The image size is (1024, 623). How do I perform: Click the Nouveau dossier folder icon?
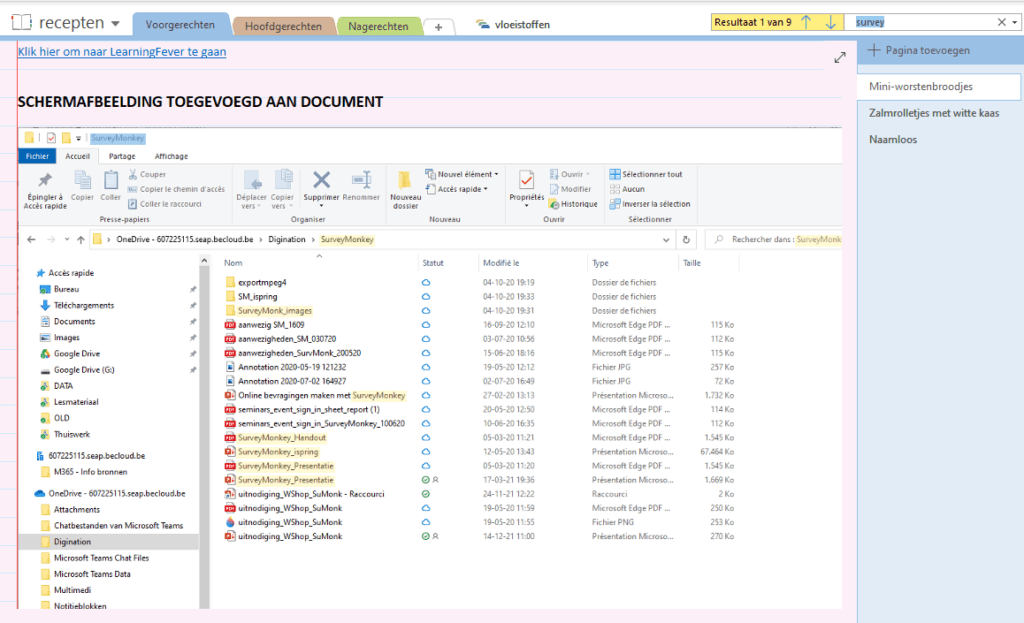tap(405, 180)
